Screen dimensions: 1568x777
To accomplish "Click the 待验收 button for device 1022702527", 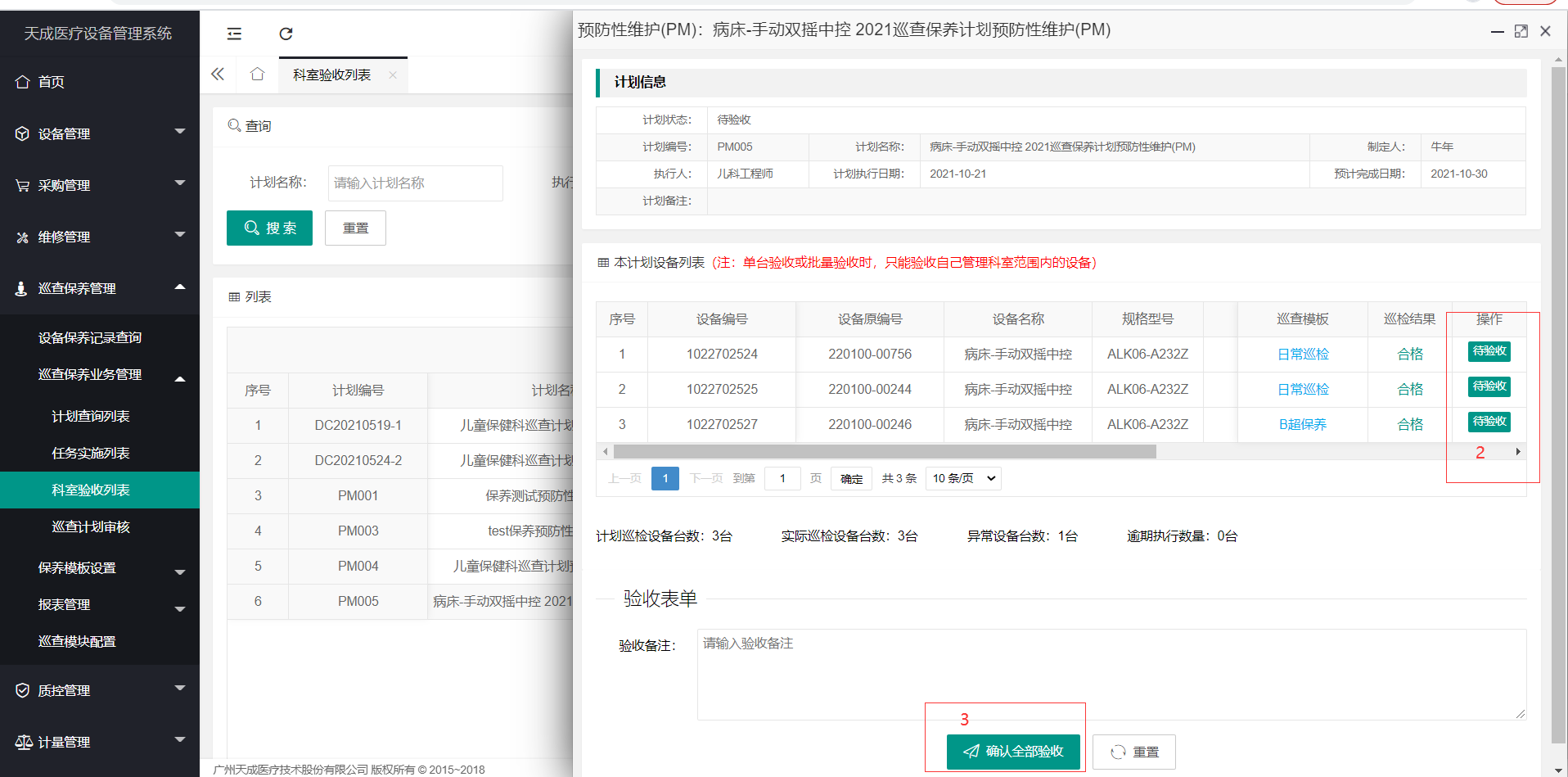I will [x=1489, y=422].
